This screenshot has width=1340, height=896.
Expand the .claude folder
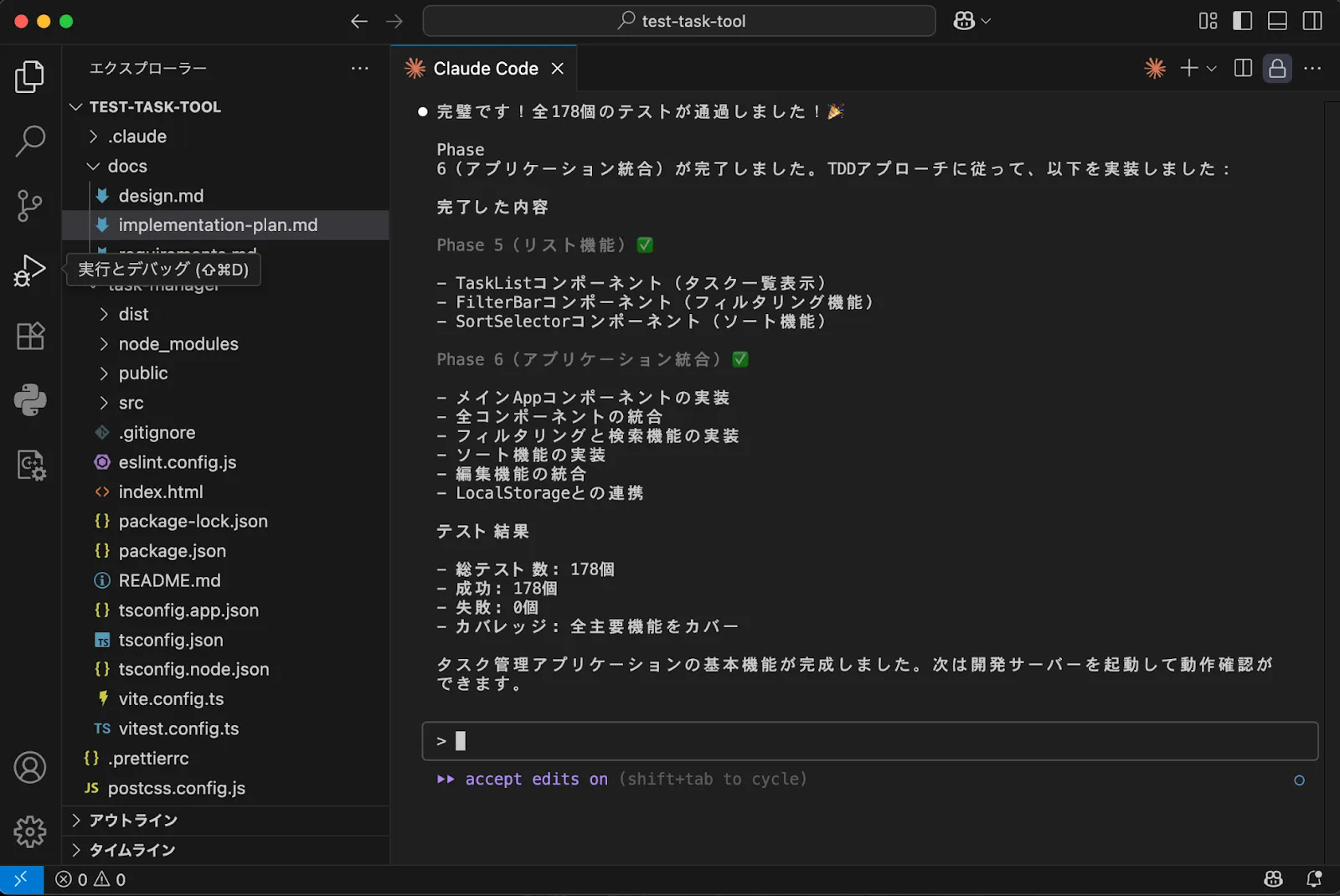click(x=137, y=136)
